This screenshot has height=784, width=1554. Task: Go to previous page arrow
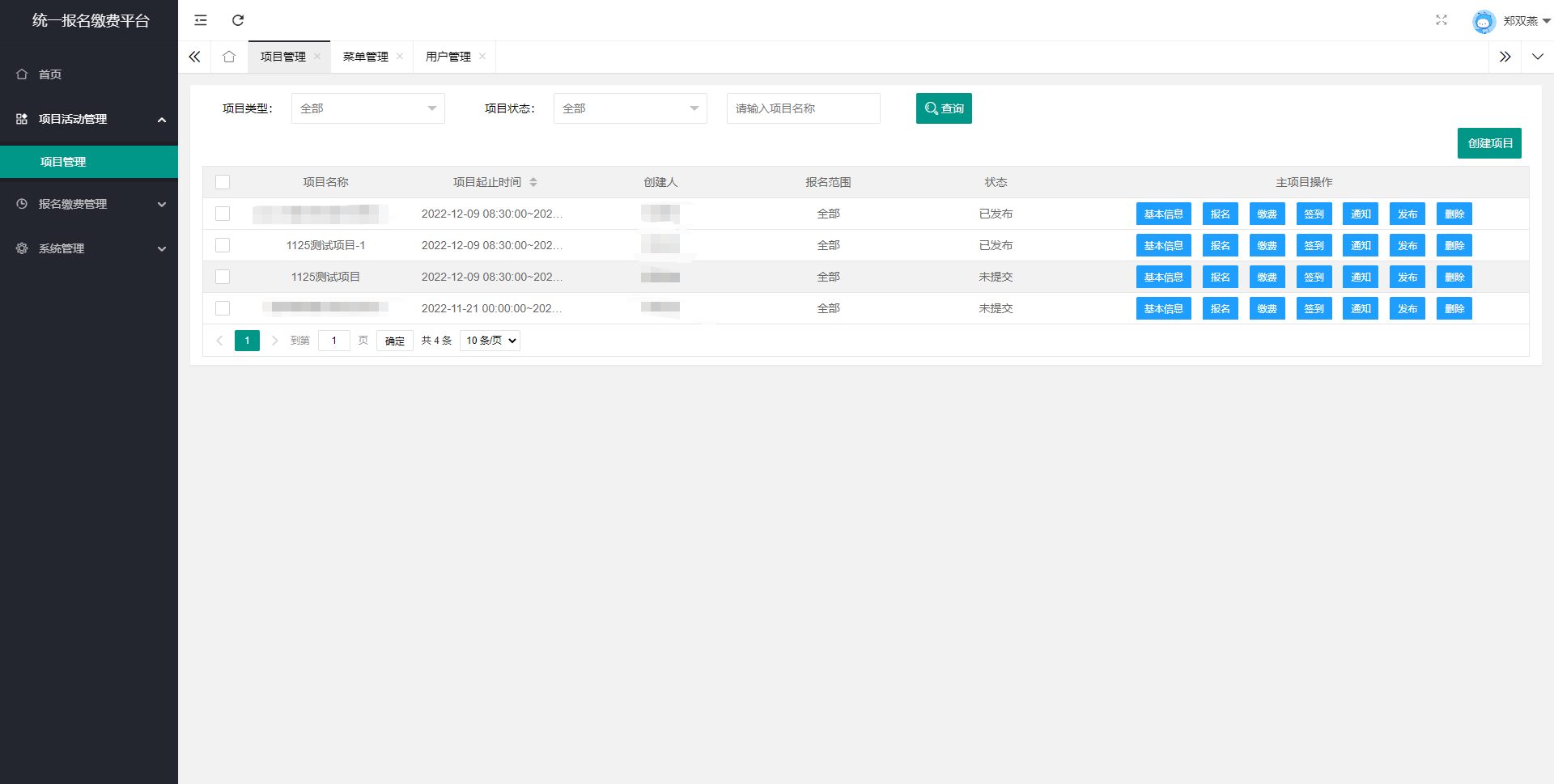[x=219, y=341]
